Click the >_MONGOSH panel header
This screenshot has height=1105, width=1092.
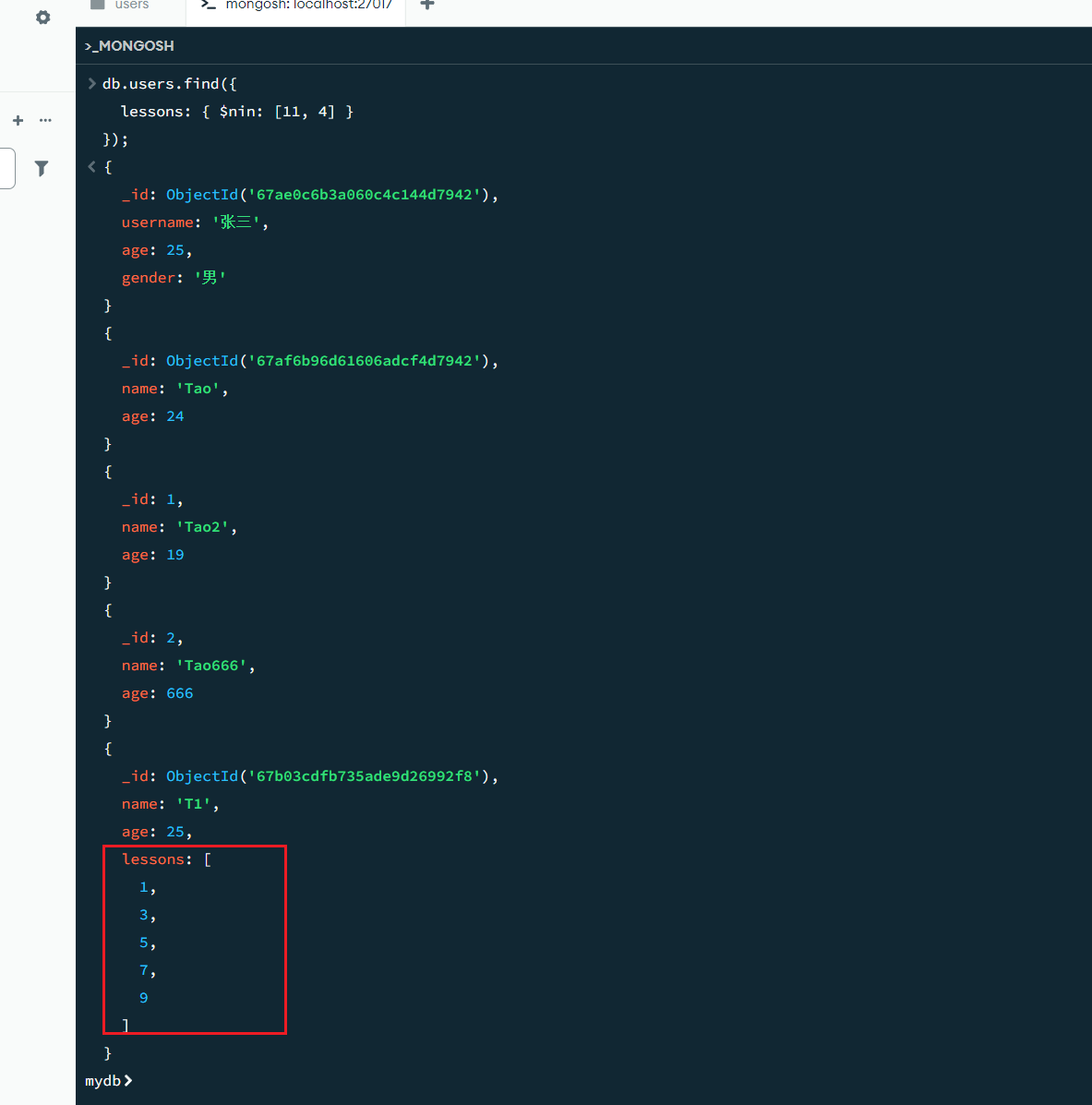point(129,46)
